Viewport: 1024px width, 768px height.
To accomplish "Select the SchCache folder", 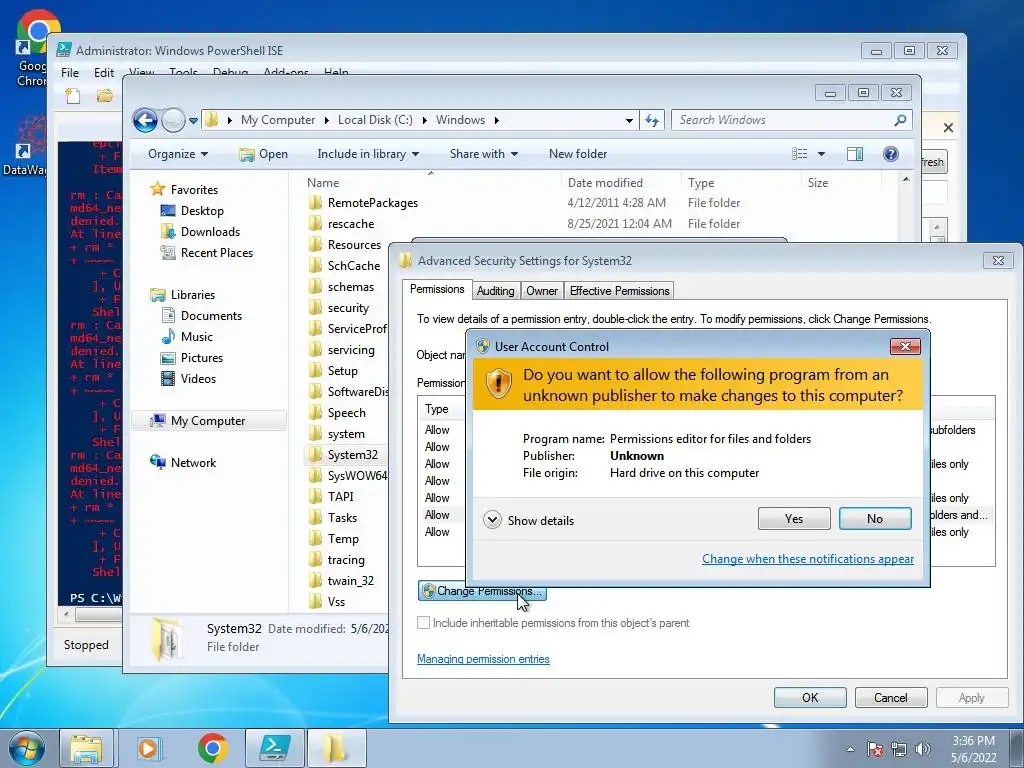I will point(353,266).
